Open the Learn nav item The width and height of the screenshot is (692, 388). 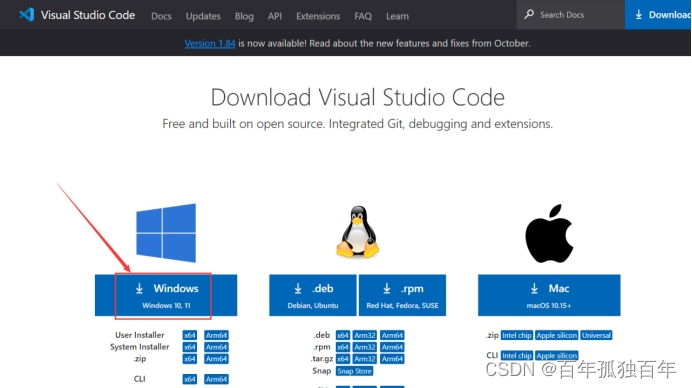(x=397, y=16)
